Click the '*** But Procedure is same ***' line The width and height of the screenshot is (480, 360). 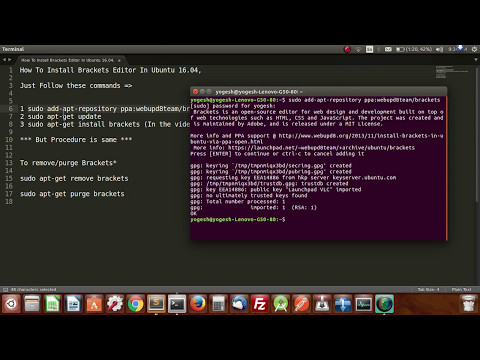point(76,140)
